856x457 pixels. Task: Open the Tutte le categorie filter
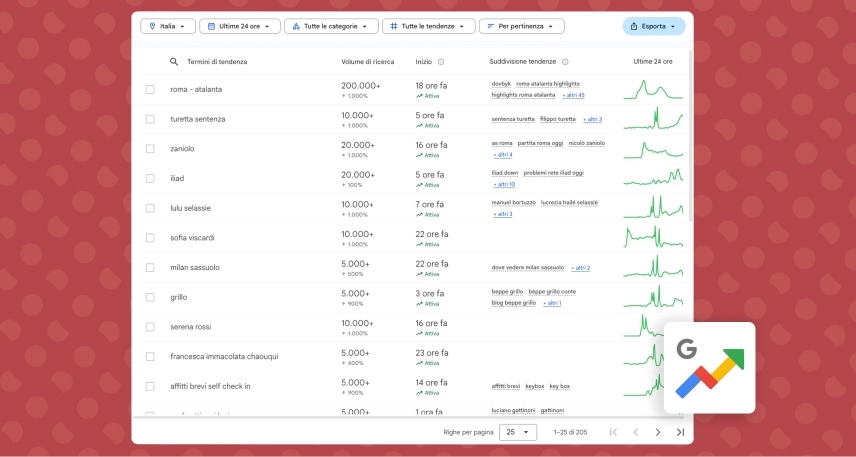330,26
